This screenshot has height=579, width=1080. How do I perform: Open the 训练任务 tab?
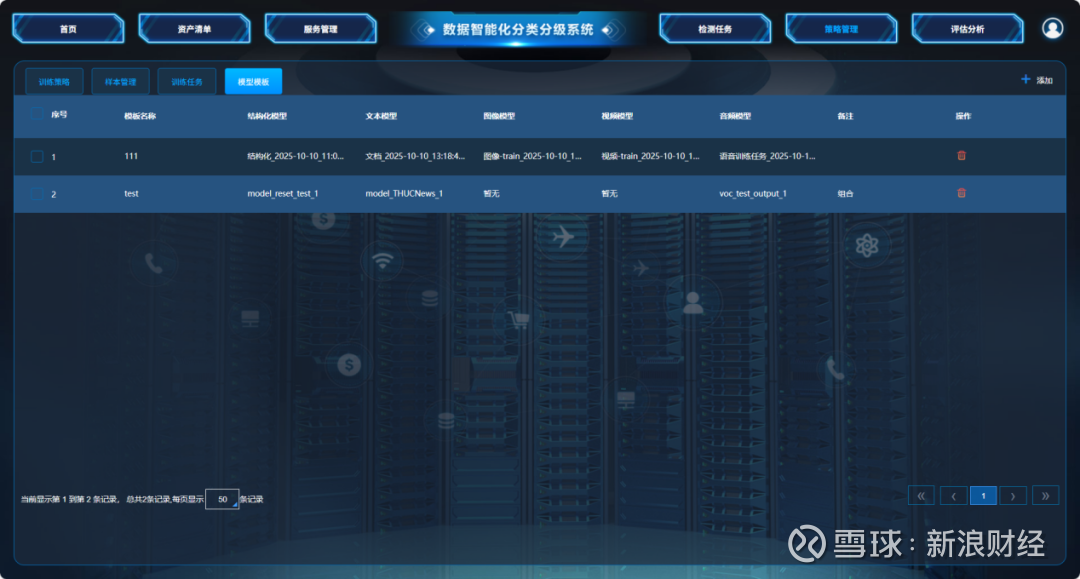187,82
